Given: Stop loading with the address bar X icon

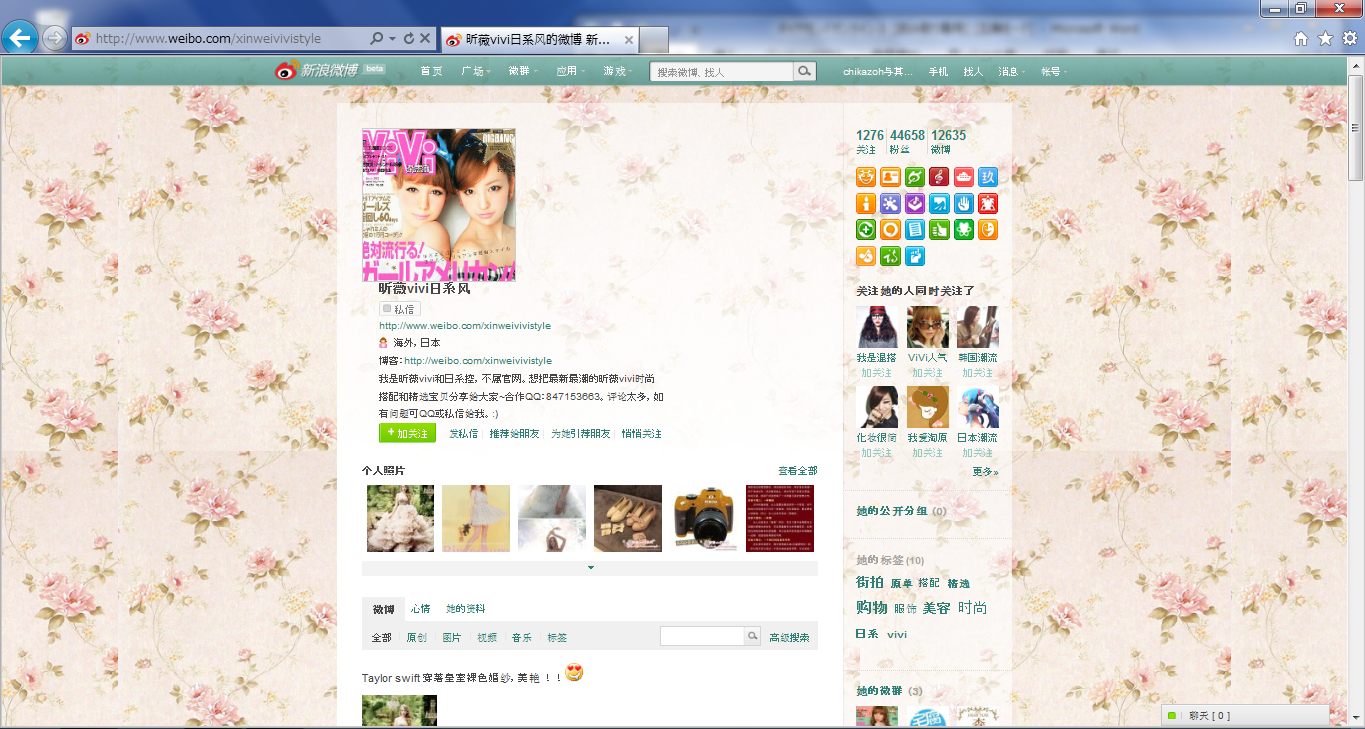Looking at the screenshot, I should [x=425, y=38].
